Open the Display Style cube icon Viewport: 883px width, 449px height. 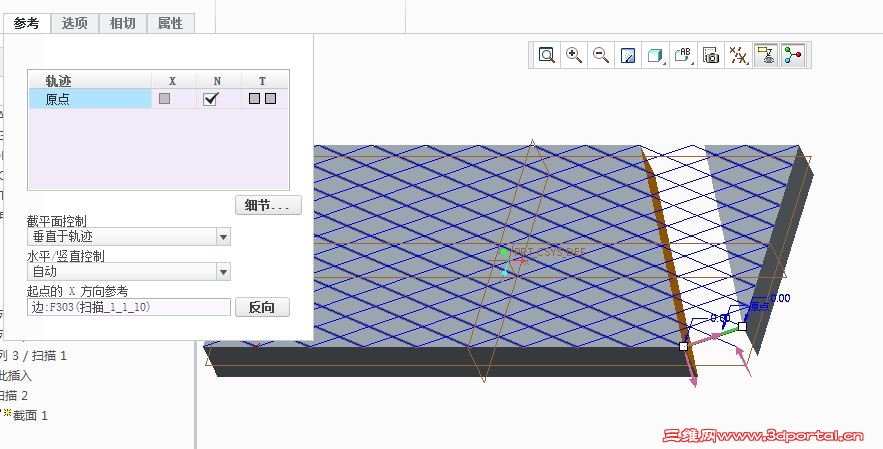655,55
